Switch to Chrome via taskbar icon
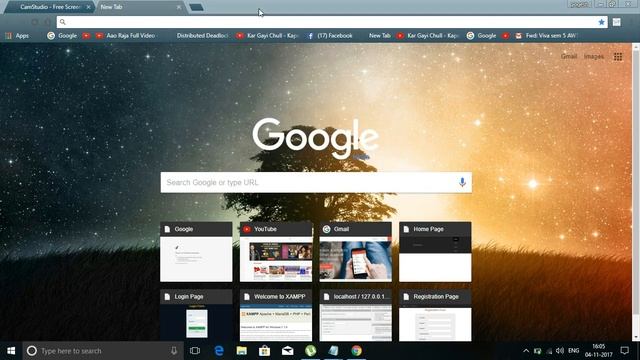This screenshot has width=640, height=360. [x=356, y=351]
